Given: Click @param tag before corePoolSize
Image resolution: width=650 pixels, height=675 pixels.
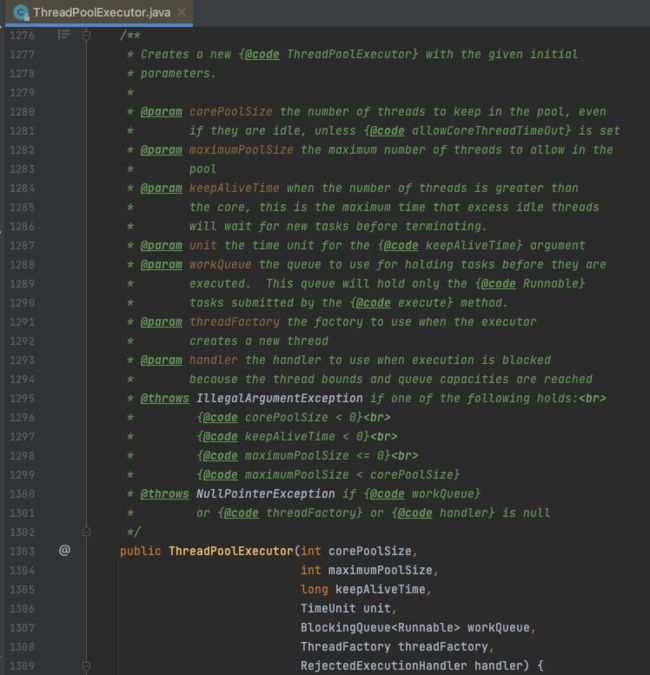Looking at the screenshot, I should point(161,112).
